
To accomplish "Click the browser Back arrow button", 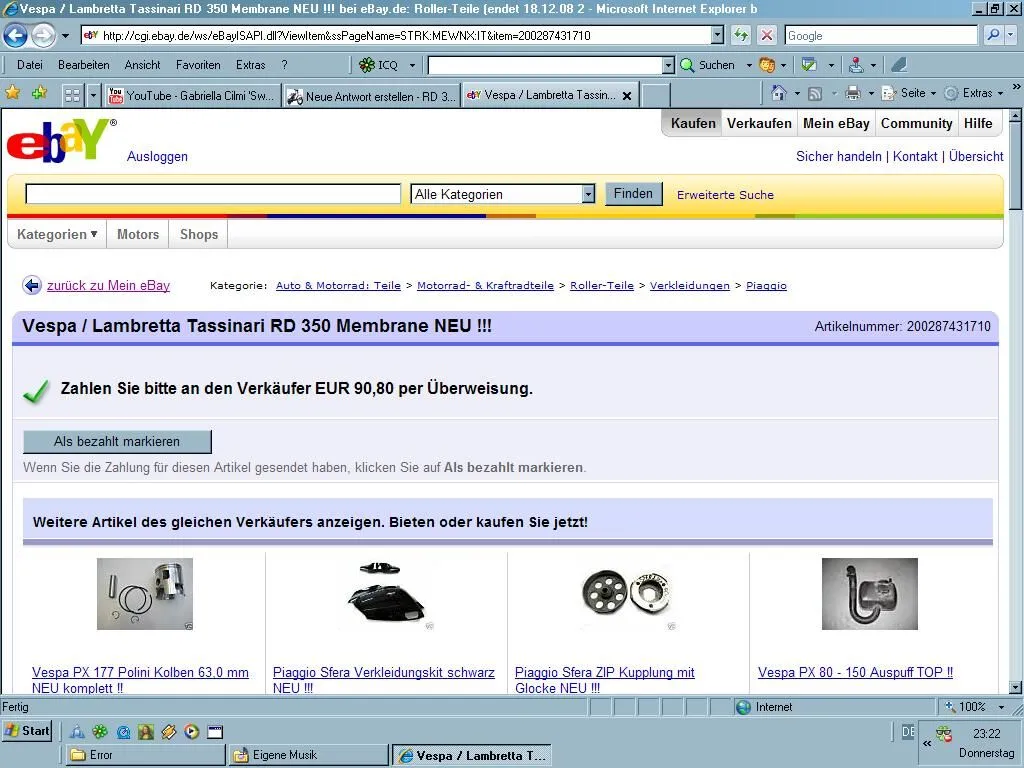I will click(15, 36).
